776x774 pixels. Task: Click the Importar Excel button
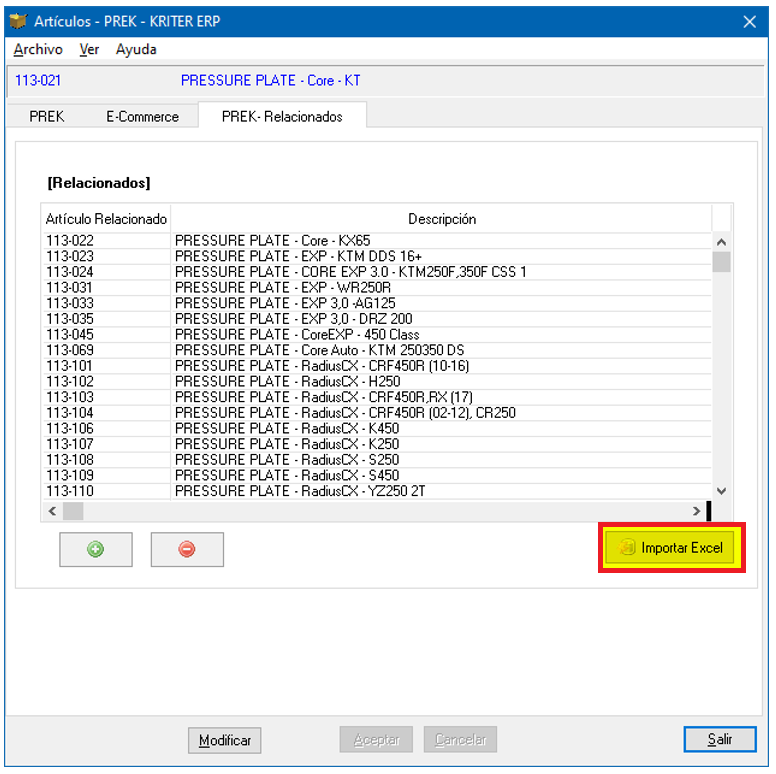(671, 547)
